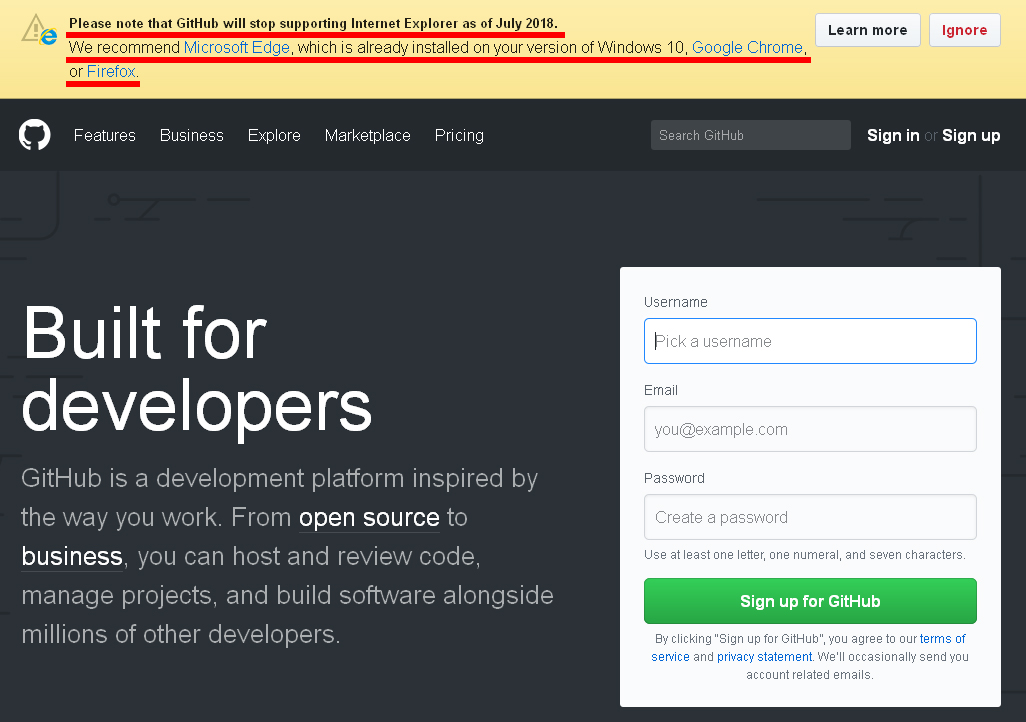Click the Password field label
The width and height of the screenshot is (1026, 722).
(674, 478)
